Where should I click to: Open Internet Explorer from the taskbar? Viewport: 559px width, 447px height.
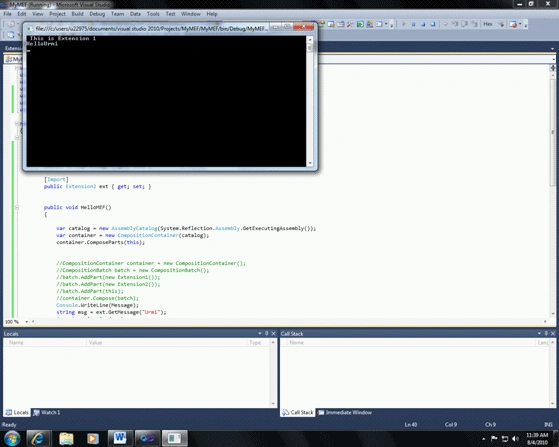[x=38, y=438]
